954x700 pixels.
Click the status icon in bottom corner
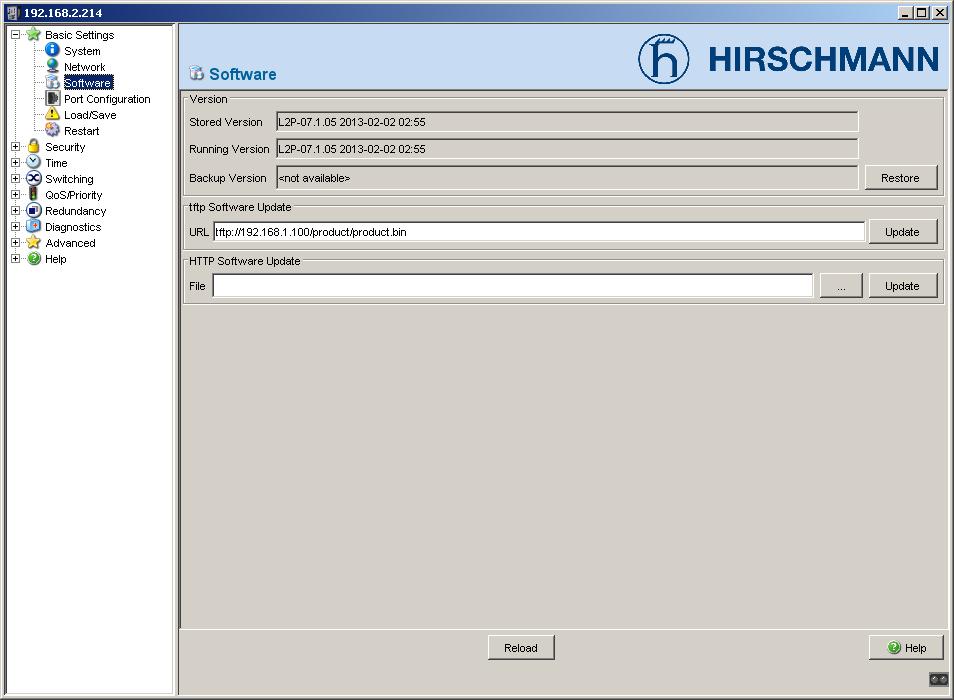(x=938, y=679)
